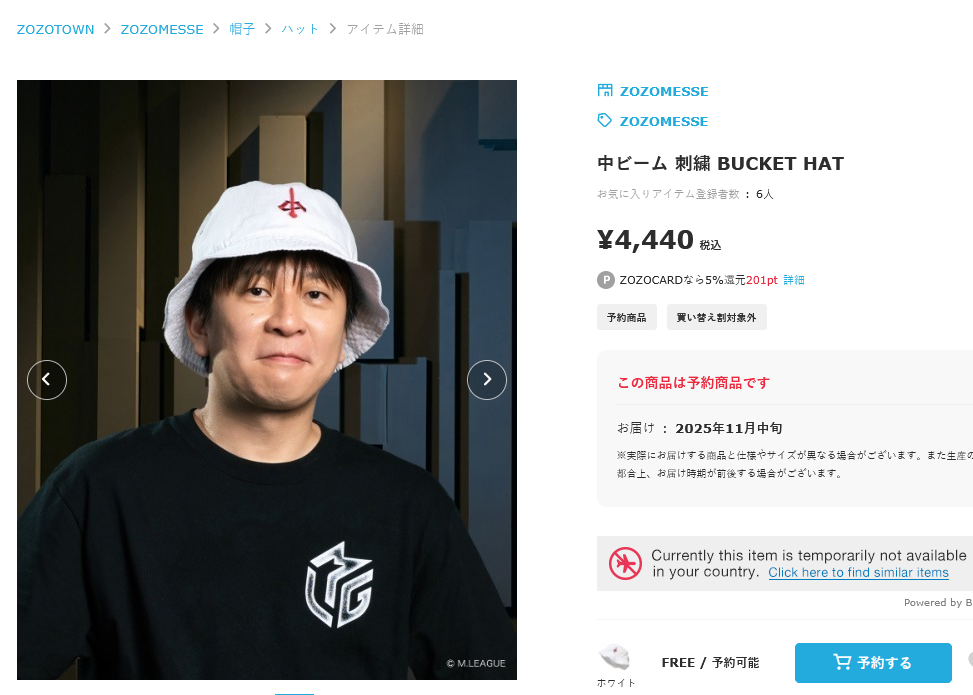This screenshot has width=973, height=695.
Task: Click the main bucket hat product photo
Action: [x=267, y=380]
